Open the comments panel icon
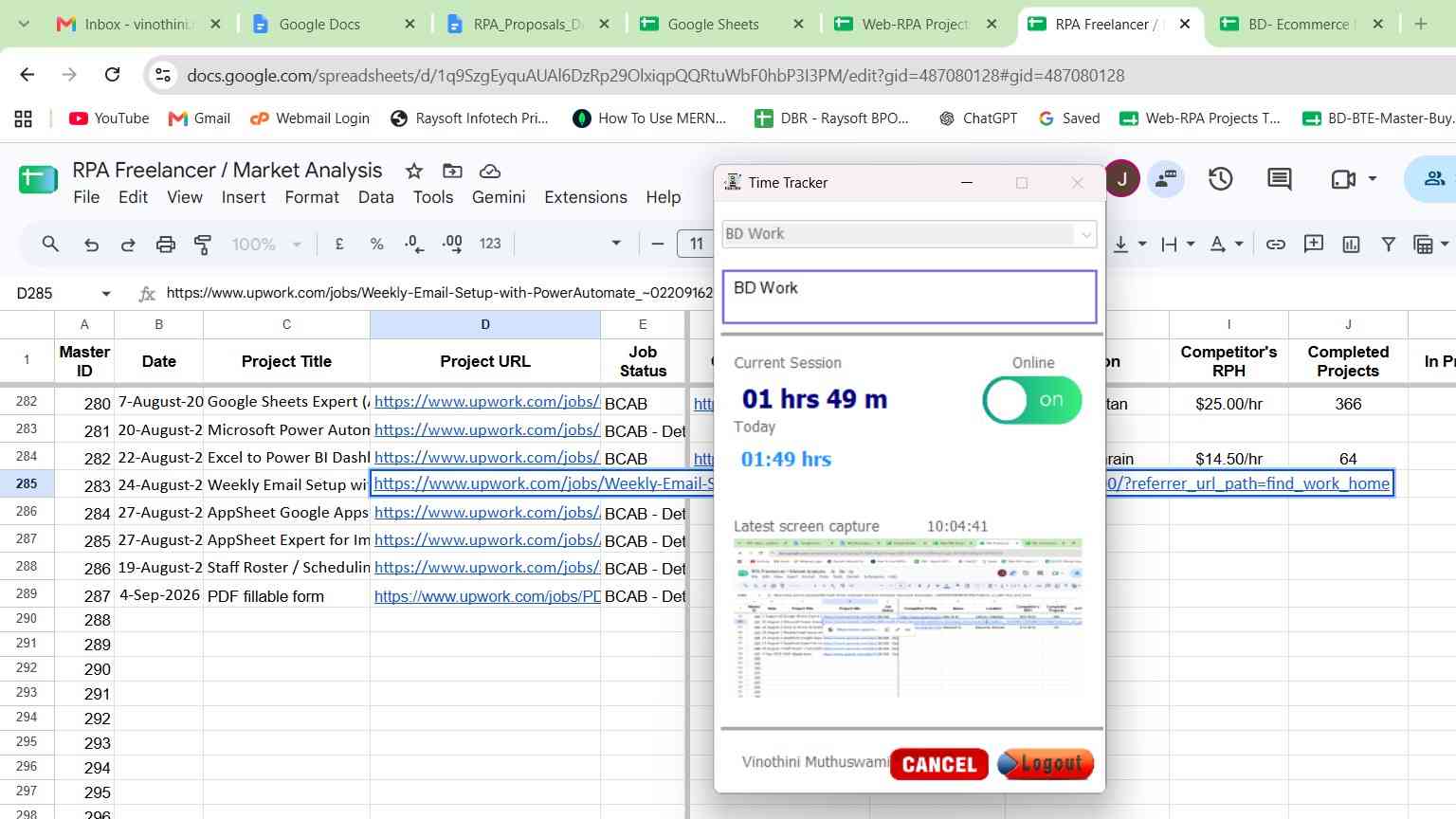The image size is (1456, 819). click(x=1279, y=178)
